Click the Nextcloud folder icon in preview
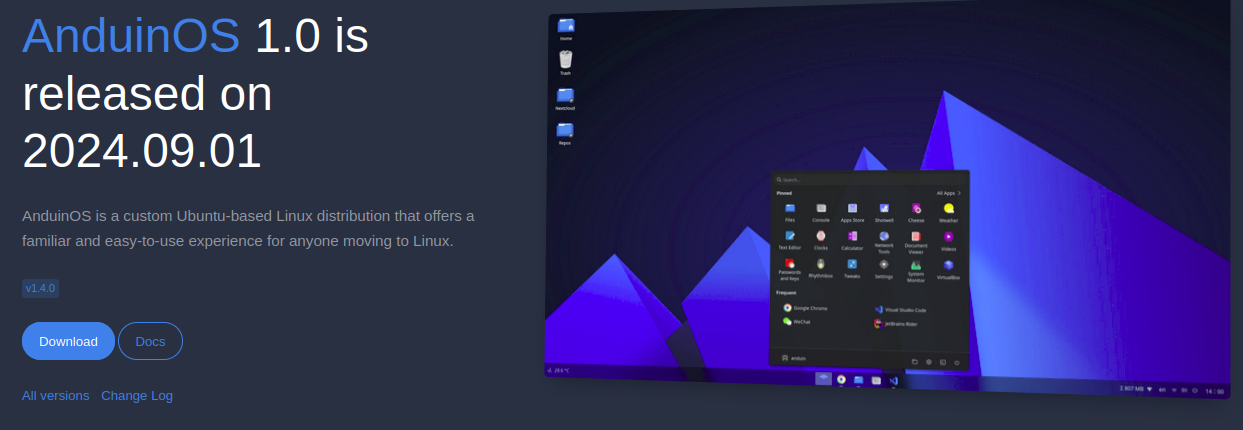 (x=565, y=95)
